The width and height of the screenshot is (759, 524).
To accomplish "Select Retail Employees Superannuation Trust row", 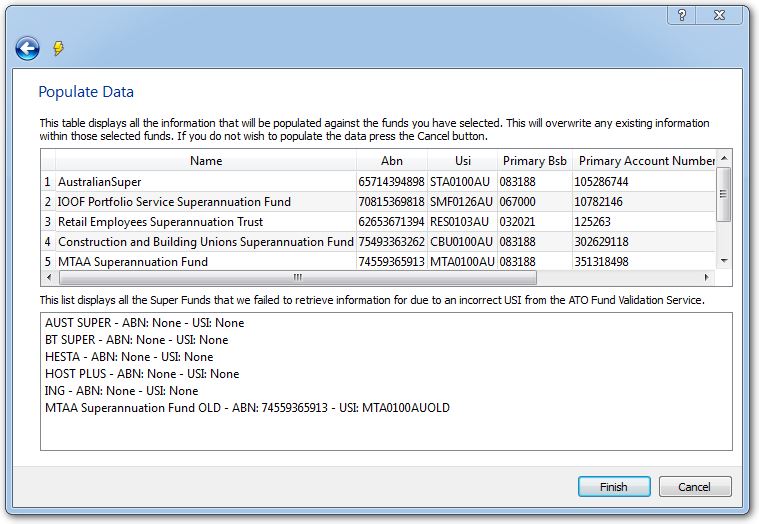I will coord(378,222).
